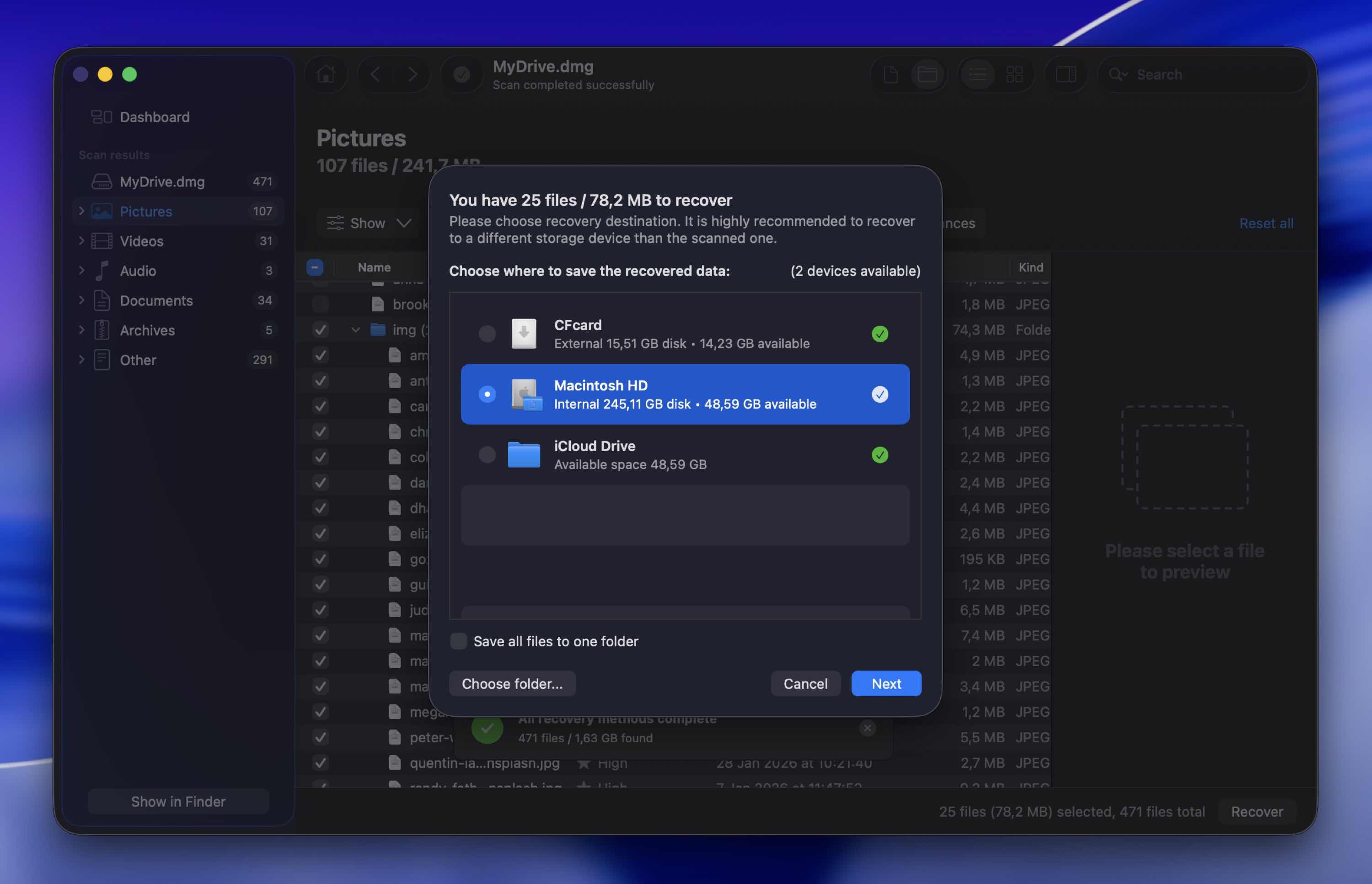
Task: Open the Archives category in sidebar
Action: pos(178,330)
